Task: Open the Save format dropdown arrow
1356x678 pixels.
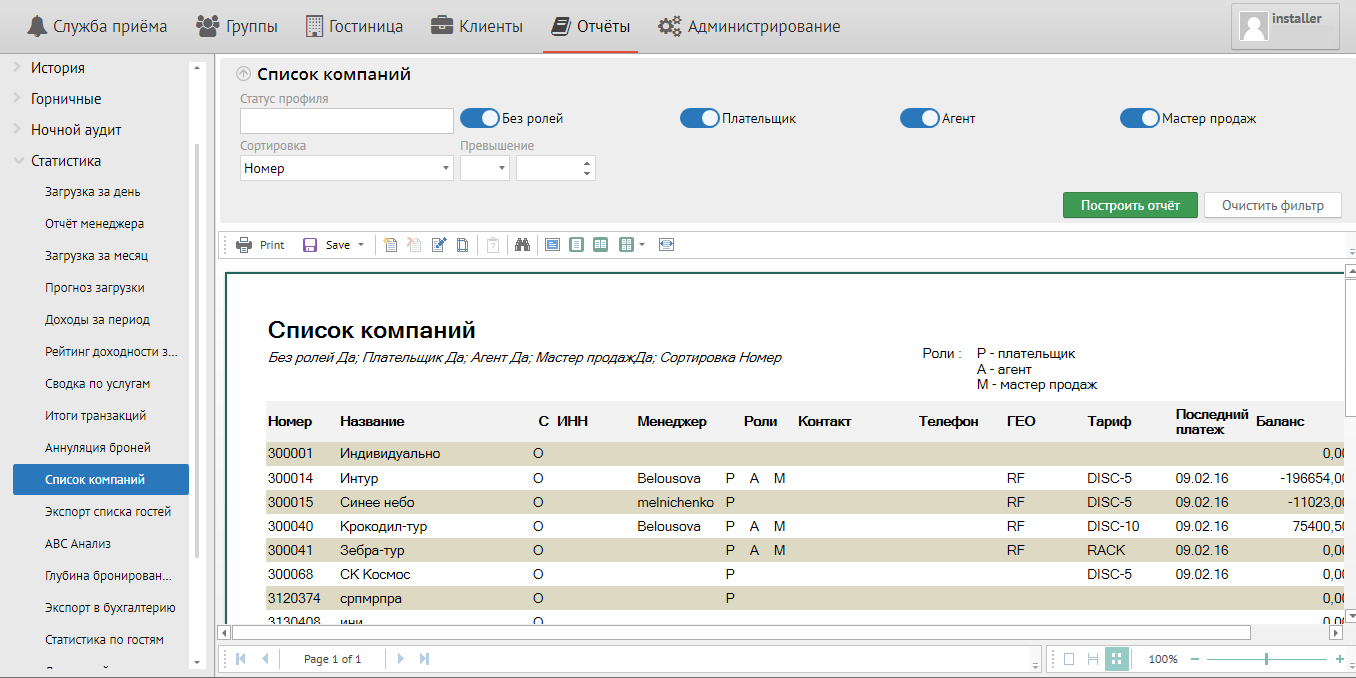Action: (x=360, y=245)
